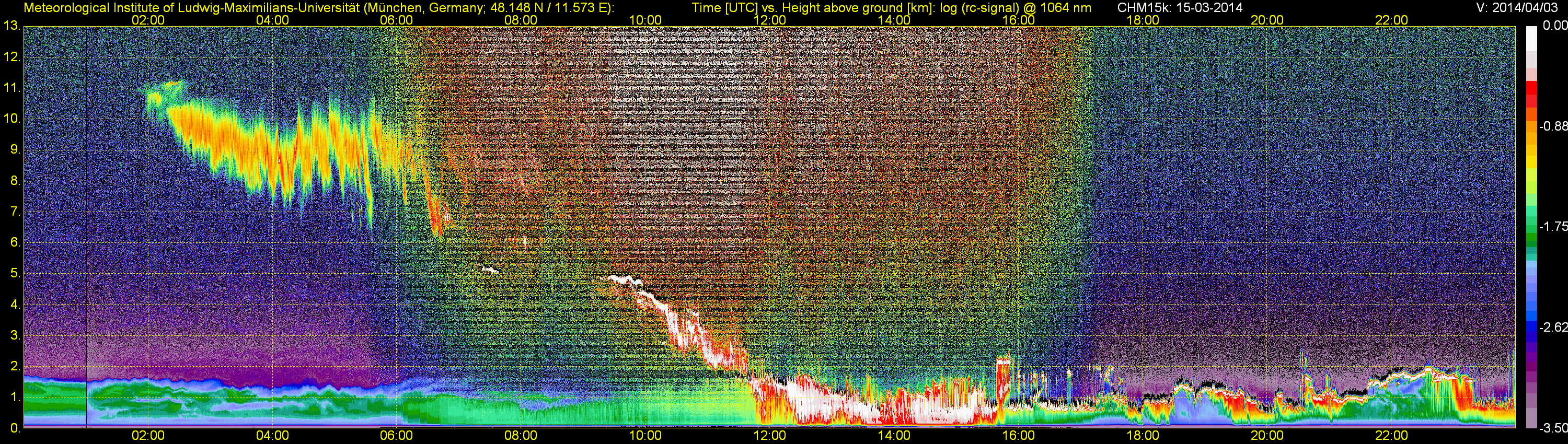Click the '8.' height axis label

point(15,181)
